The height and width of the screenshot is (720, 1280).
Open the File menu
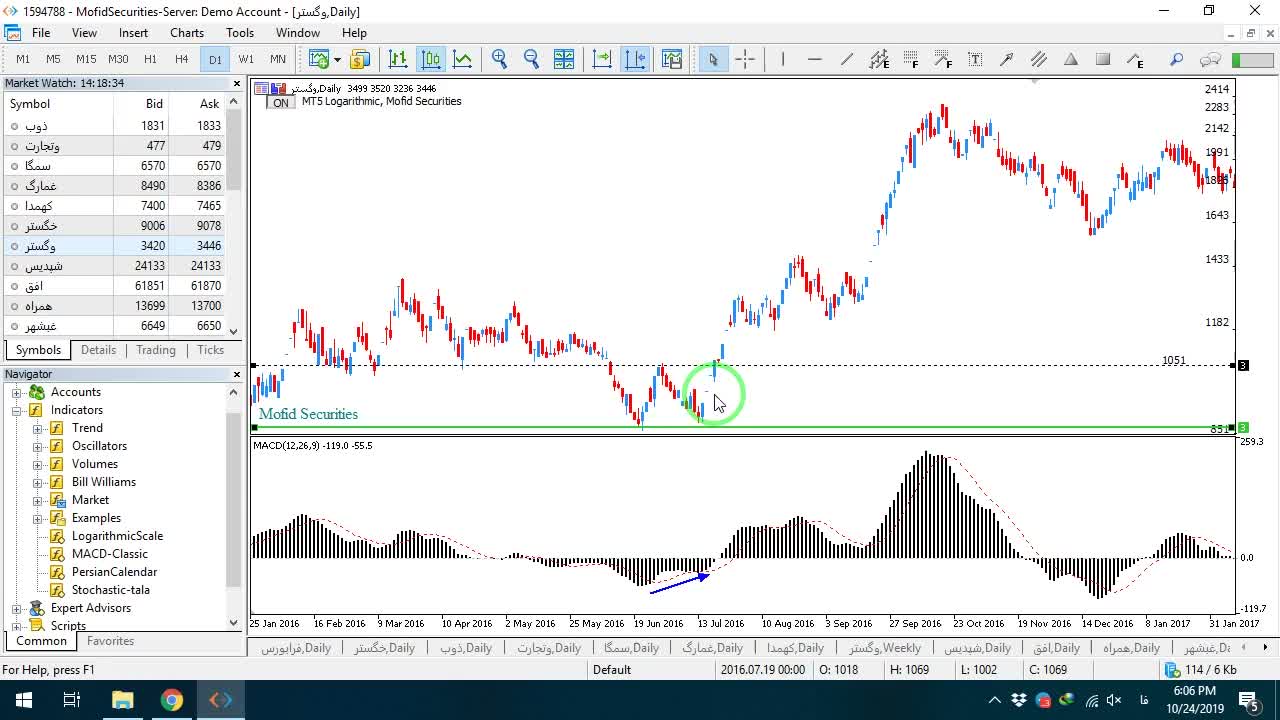pyautogui.click(x=41, y=33)
